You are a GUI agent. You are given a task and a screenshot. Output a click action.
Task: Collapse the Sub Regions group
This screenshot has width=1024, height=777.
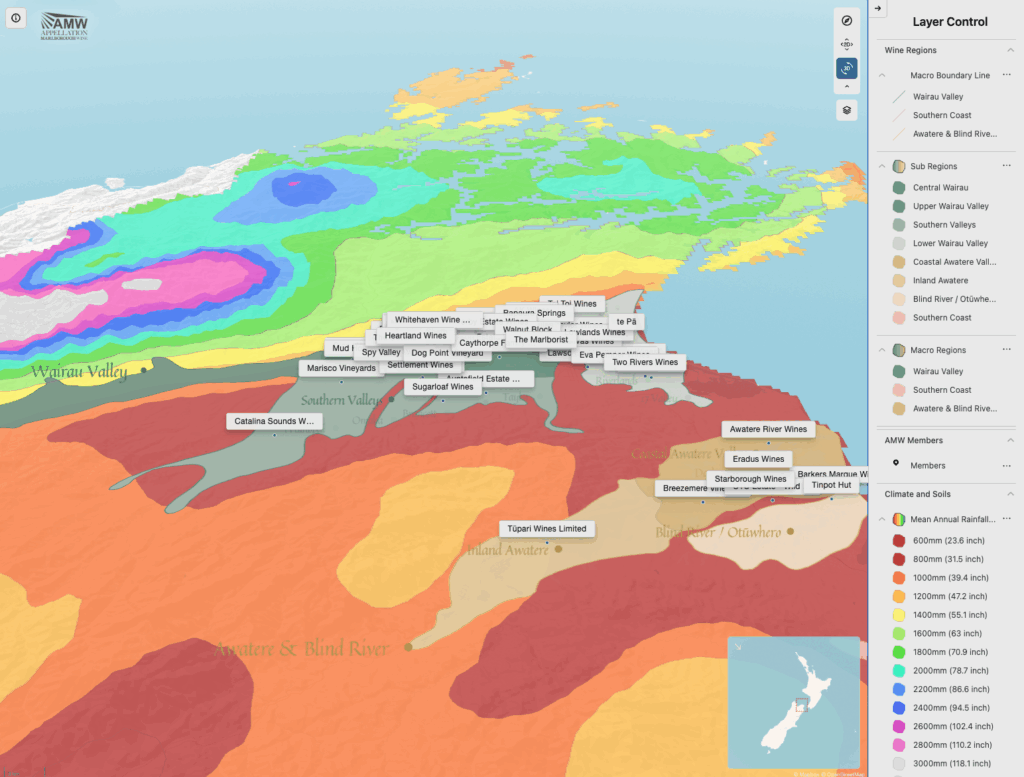882,166
